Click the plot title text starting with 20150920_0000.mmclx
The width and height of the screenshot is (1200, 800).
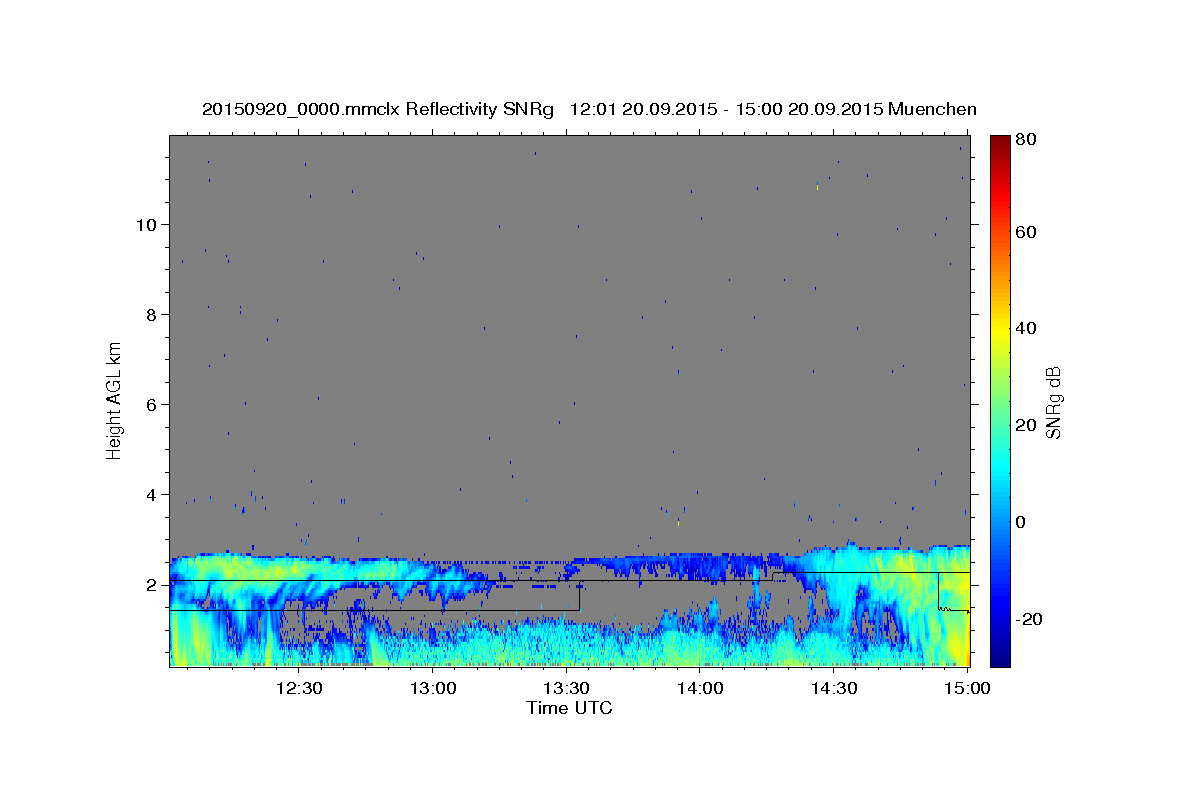589,109
